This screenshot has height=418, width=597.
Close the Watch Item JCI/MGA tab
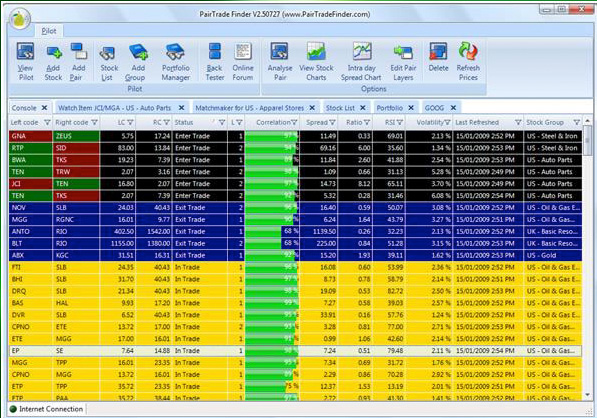pos(182,108)
